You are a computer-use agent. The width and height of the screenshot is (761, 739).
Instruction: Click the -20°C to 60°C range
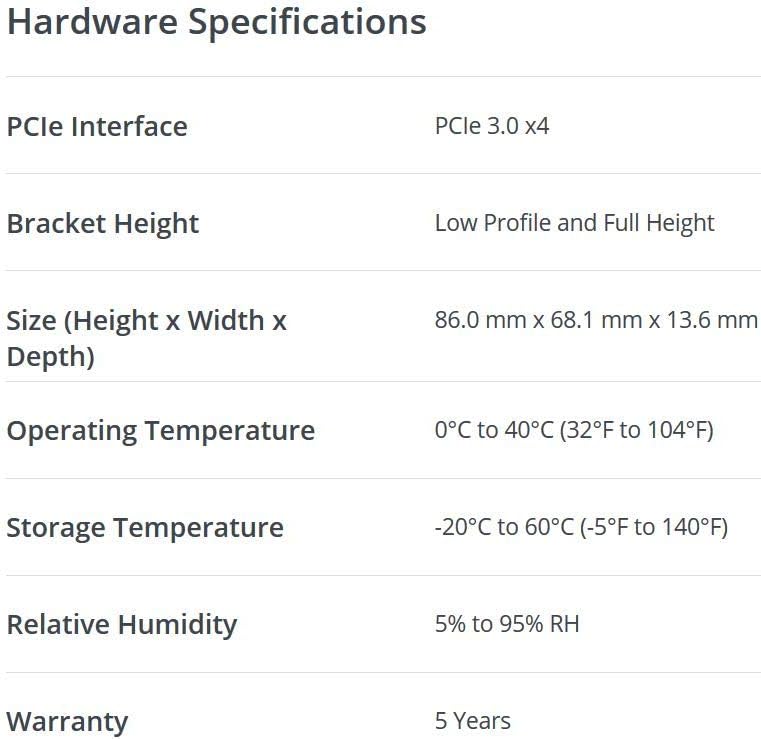[504, 528]
